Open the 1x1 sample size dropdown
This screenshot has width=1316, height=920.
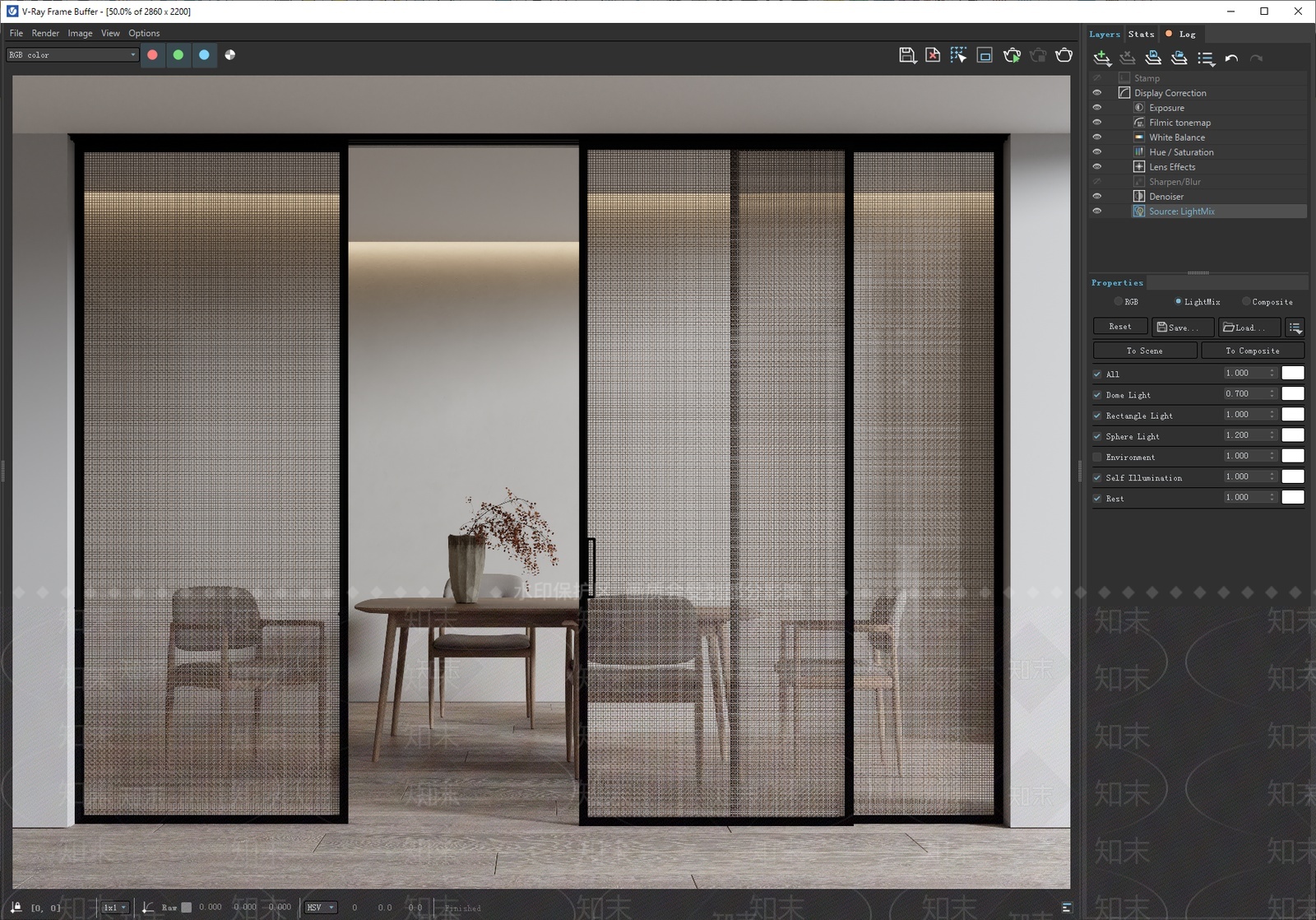(x=115, y=908)
